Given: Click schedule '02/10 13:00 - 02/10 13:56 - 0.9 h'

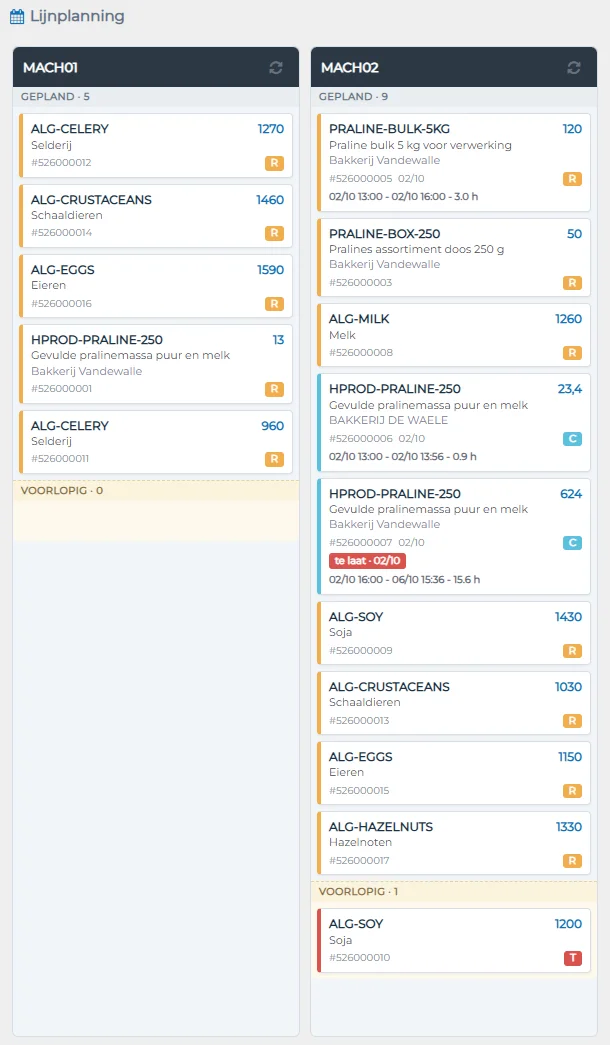Looking at the screenshot, I should [x=403, y=457].
